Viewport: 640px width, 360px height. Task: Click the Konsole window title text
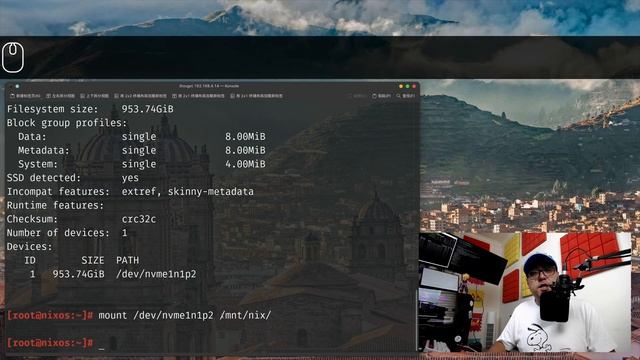(209, 86)
